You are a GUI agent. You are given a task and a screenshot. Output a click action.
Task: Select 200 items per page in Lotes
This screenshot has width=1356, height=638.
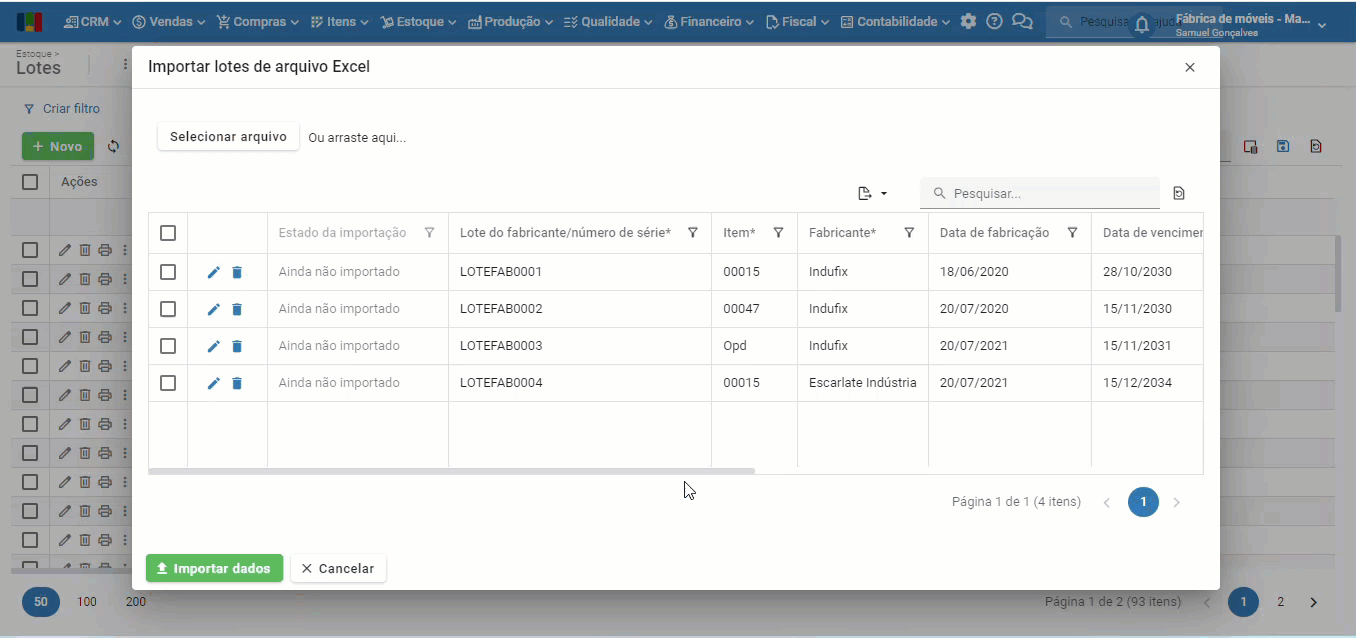point(135,602)
